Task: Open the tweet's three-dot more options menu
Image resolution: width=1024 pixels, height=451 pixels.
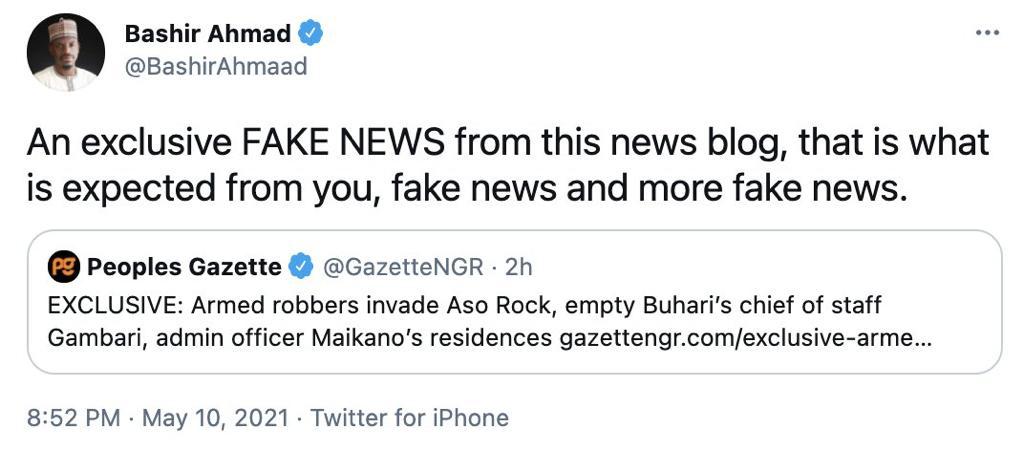Action: 986,33
